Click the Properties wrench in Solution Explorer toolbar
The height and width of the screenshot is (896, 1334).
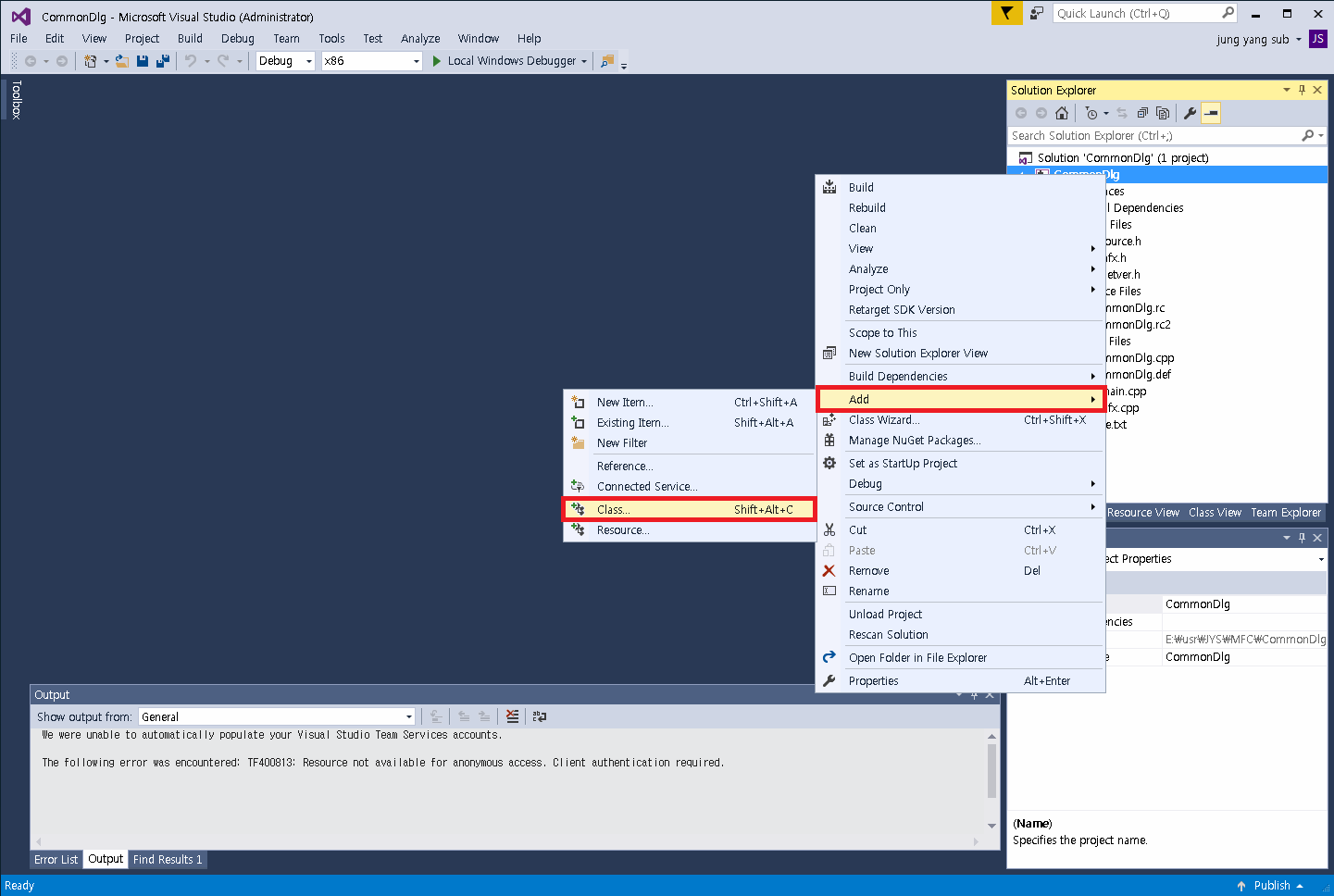pos(1191,113)
